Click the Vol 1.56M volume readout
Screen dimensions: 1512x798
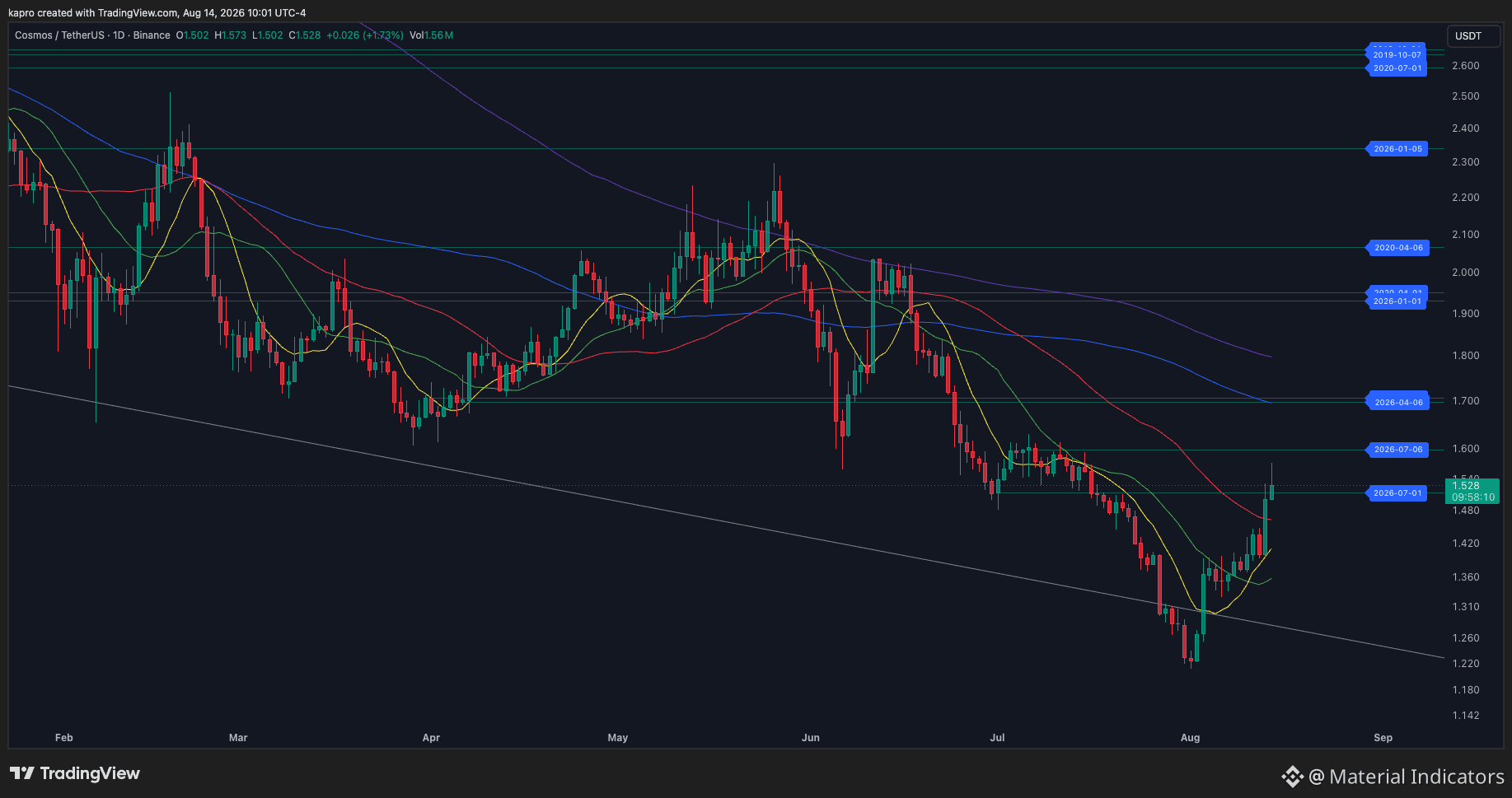click(x=431, y=35)
